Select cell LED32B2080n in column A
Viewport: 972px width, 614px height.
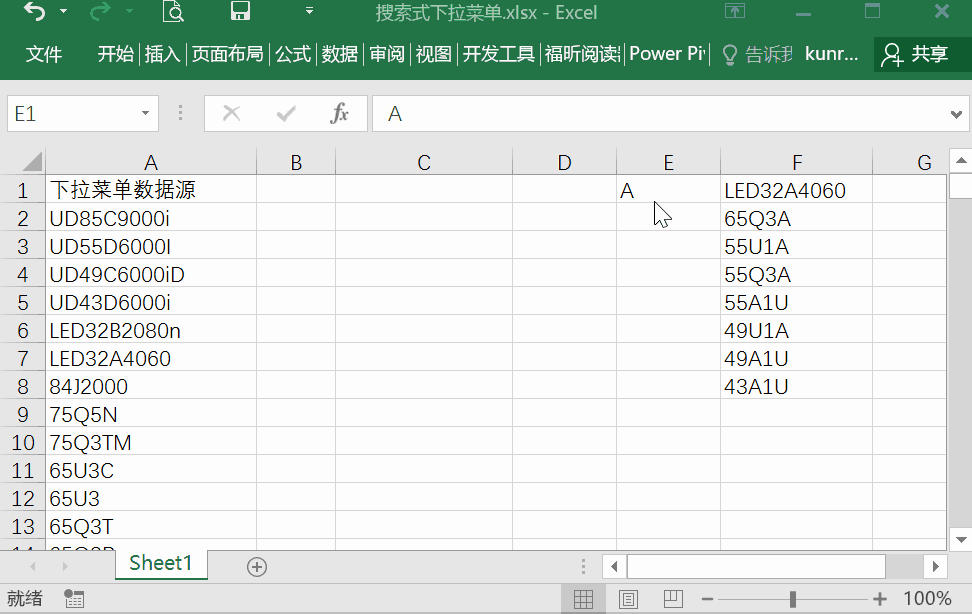tap(151, 331)
